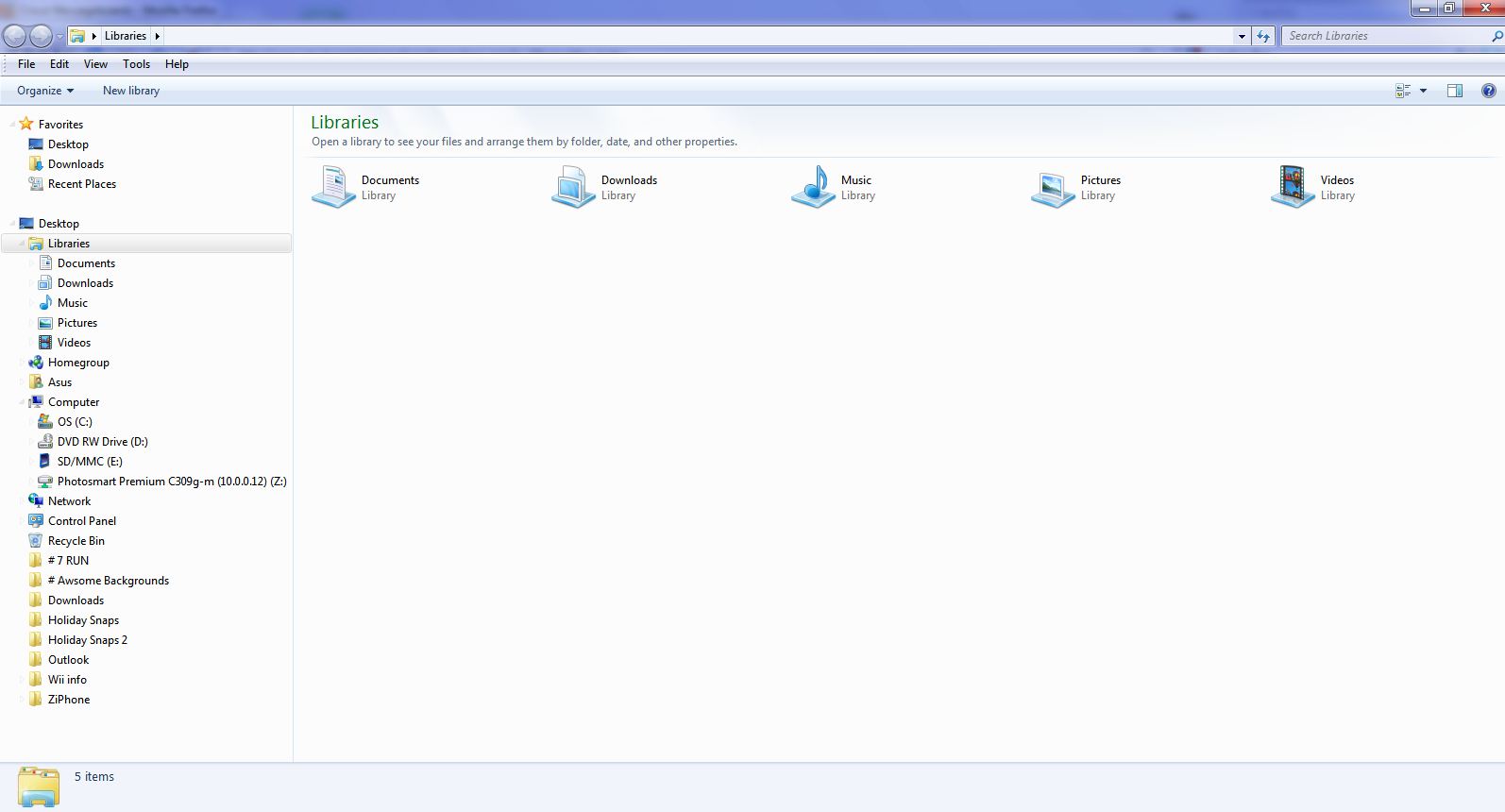
Task: Click the arrow after Libraries in breadcrumb
Action: [x=157, y=36]
